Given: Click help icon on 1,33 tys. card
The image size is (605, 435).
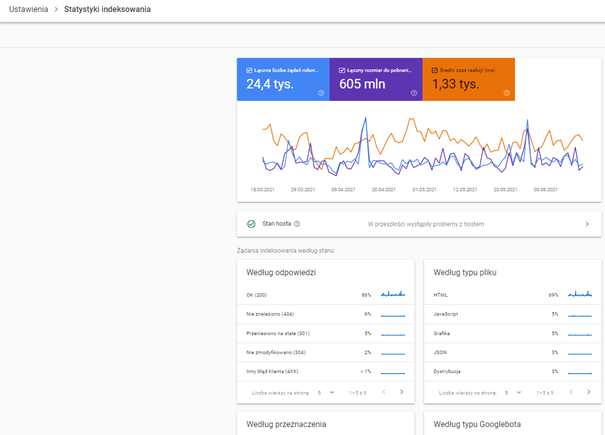Looking at the screenshot, I should 507,93.
